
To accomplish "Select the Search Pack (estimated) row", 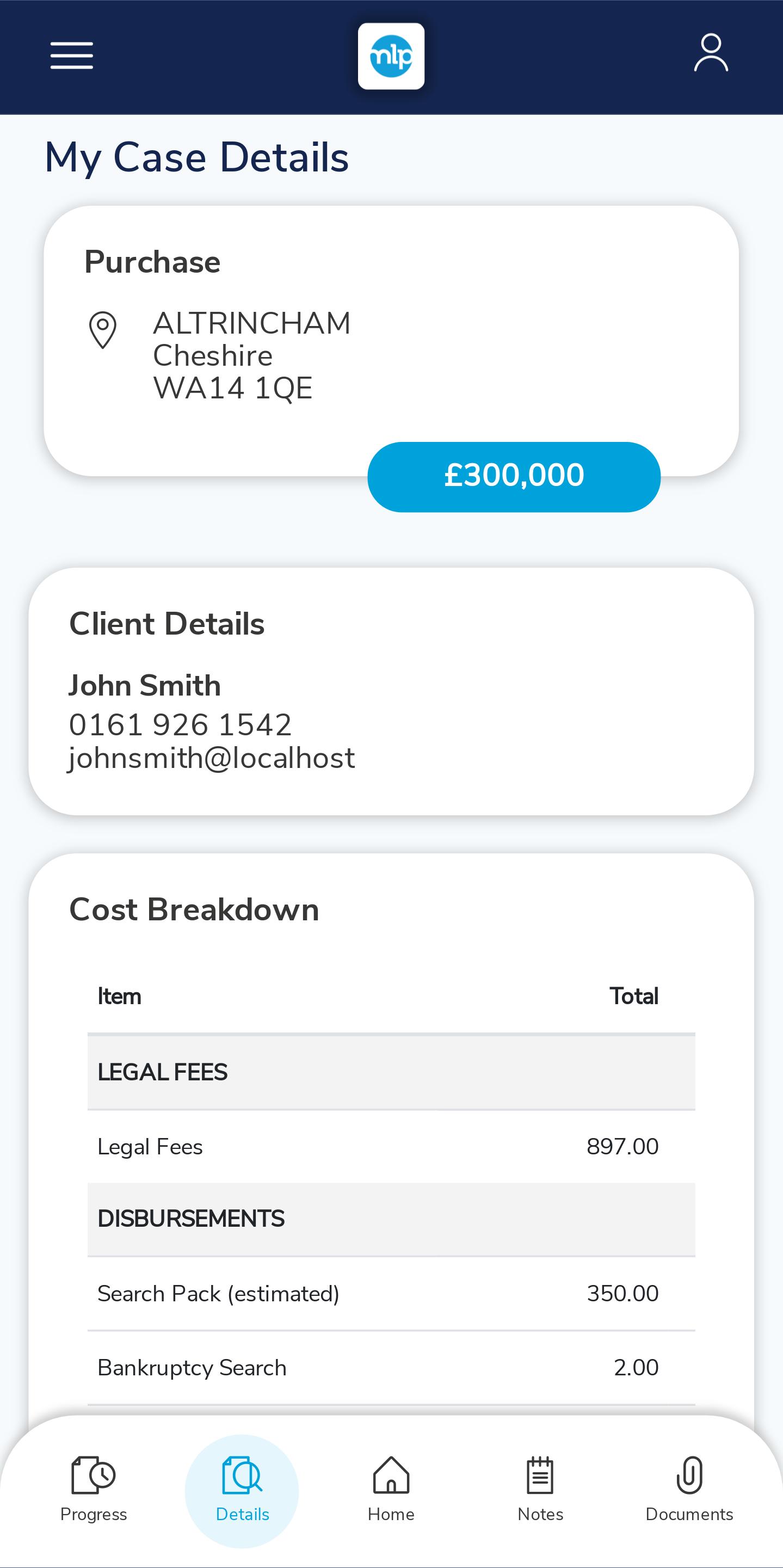I will (x=391, y=1294).
